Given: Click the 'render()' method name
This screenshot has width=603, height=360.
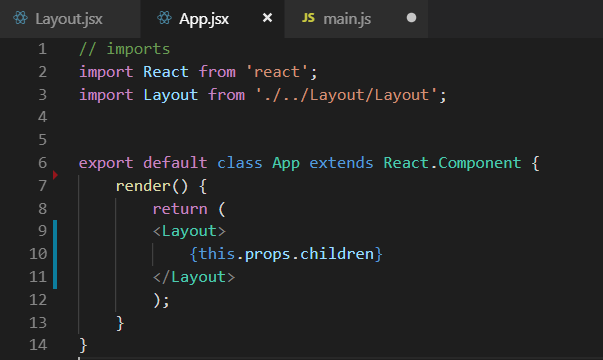Looking at the screenshot, I should point(152,186).
